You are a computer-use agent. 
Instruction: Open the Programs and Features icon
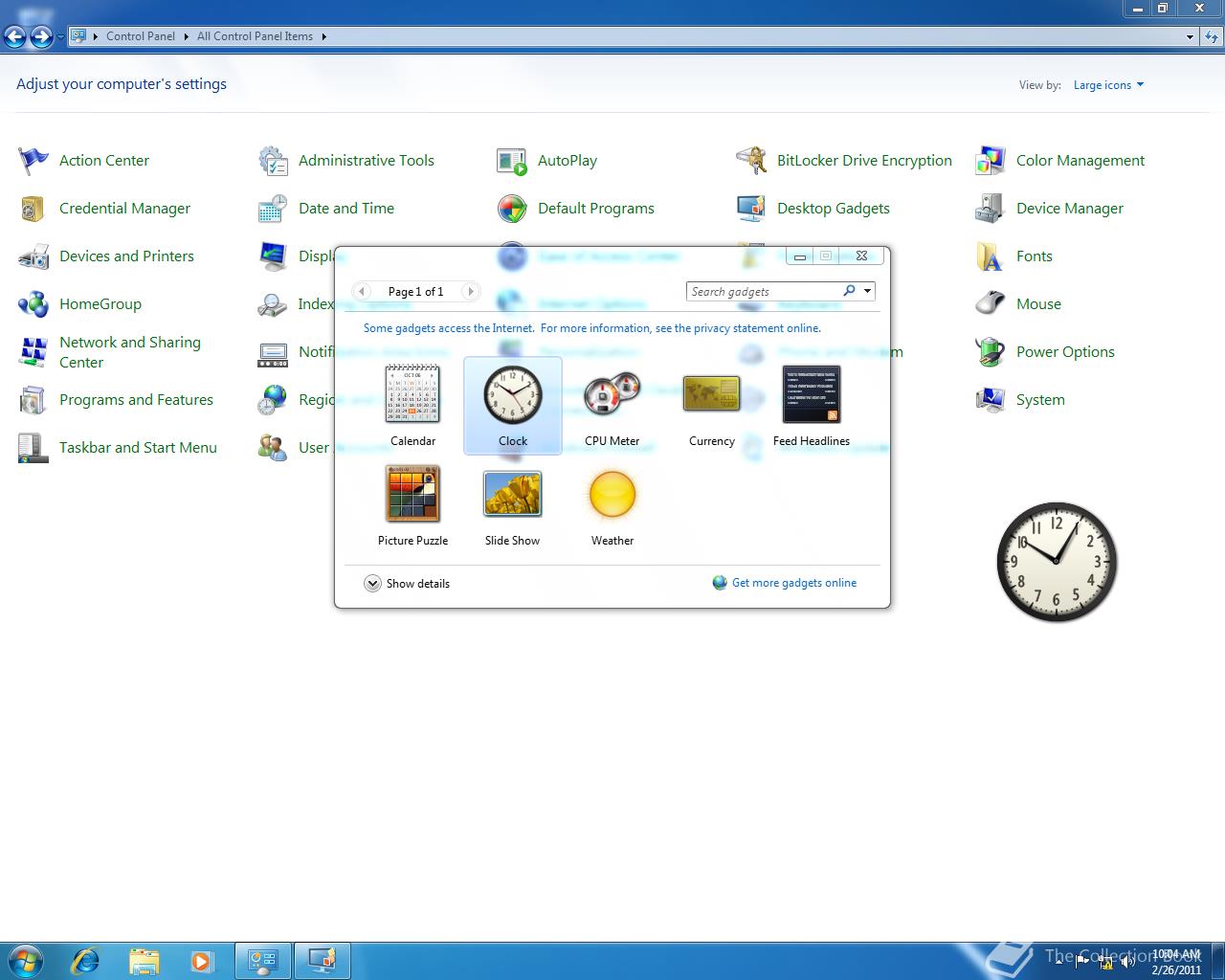tap(33, 400)
